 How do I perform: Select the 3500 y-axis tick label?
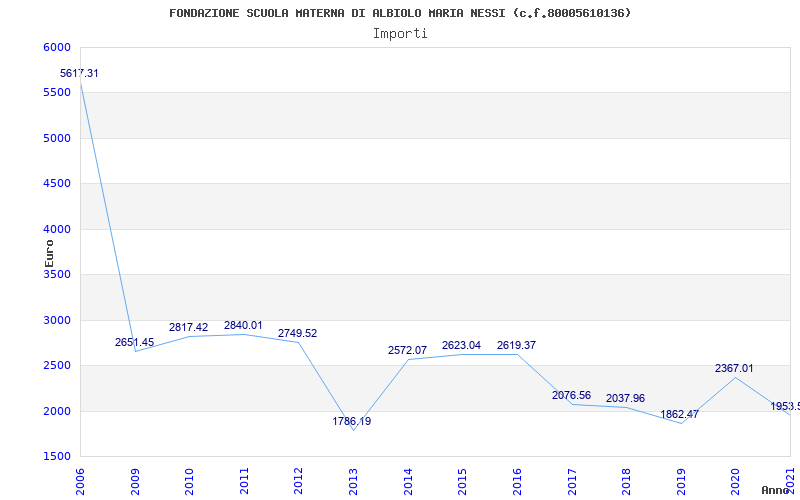[x=55, y=274]
